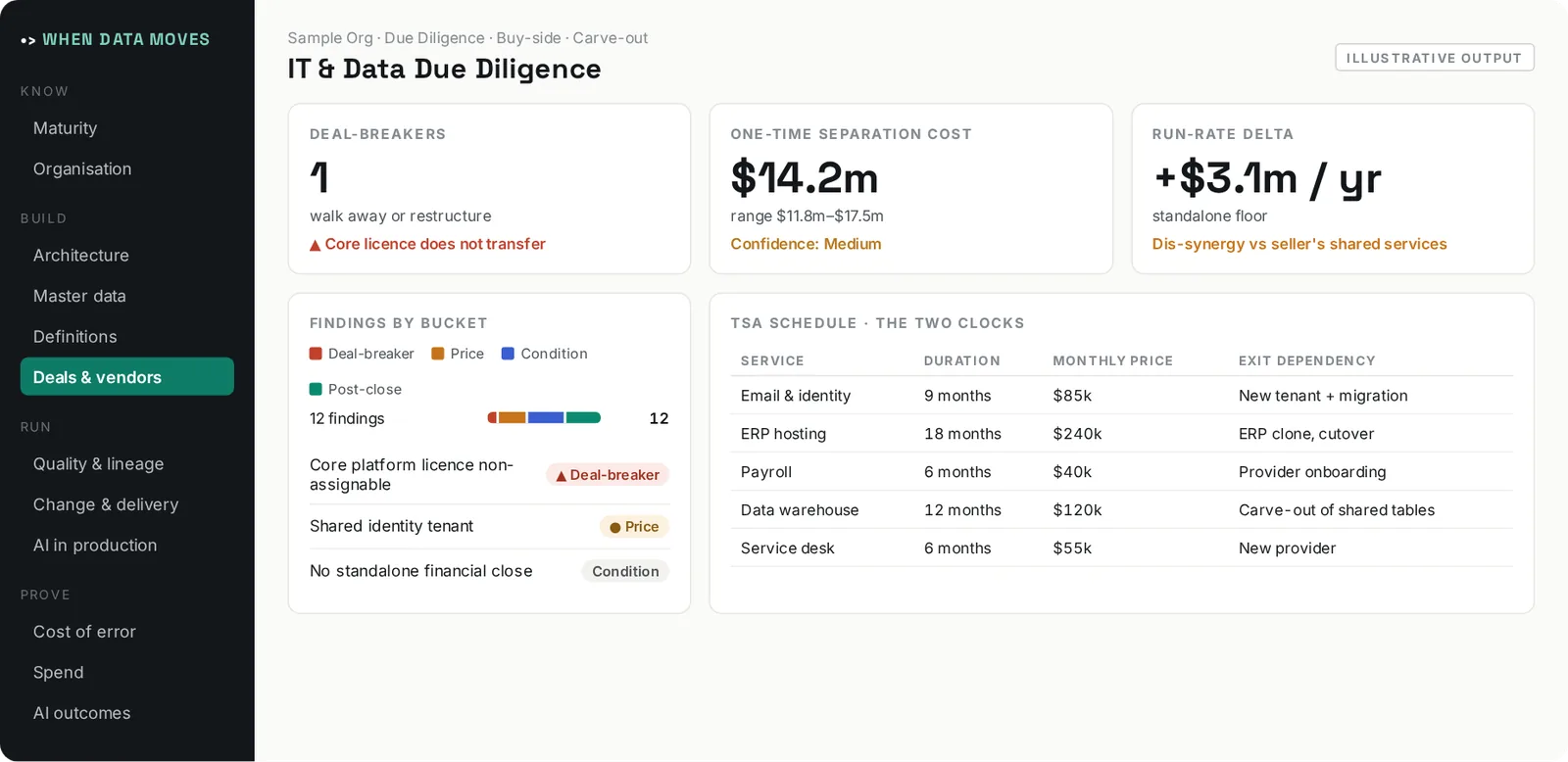This screenshot has width=1568, height=762.
Task: Click the 'Shared identity tenant' finding
Action: (x=391, y=527)
